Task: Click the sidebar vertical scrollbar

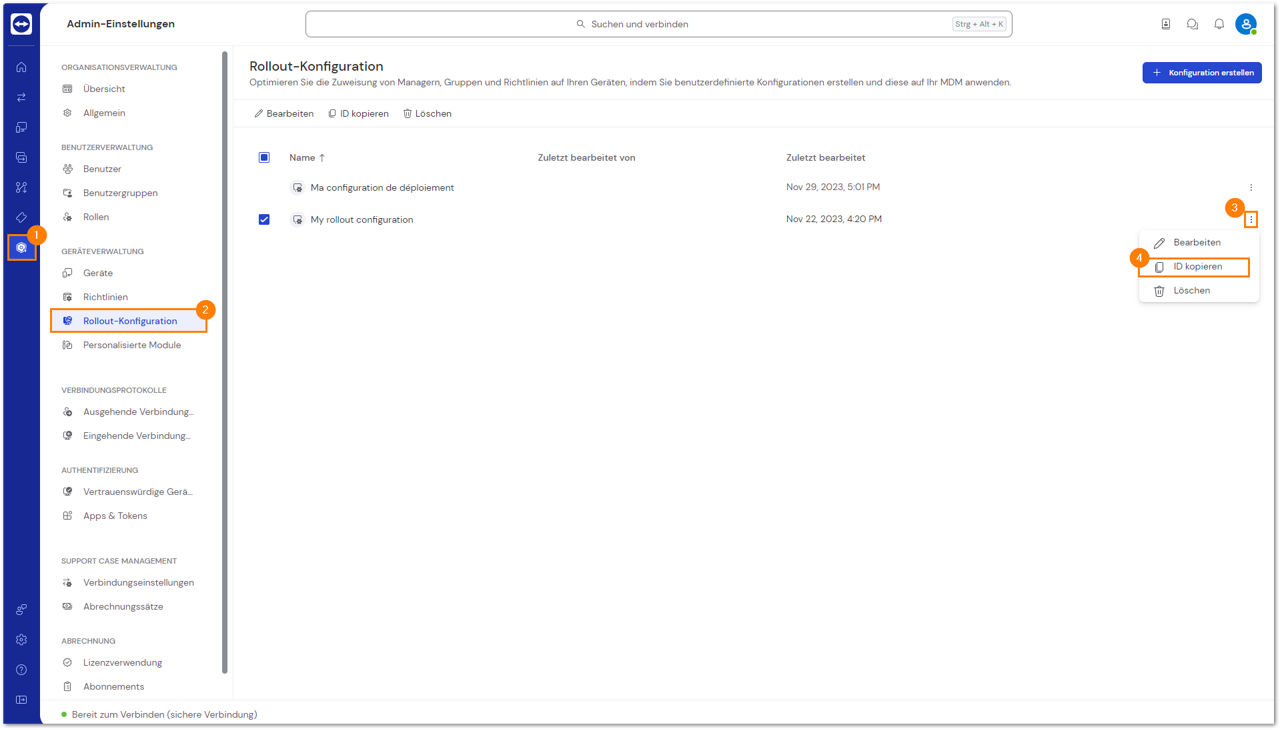Action: coord(225,362)
